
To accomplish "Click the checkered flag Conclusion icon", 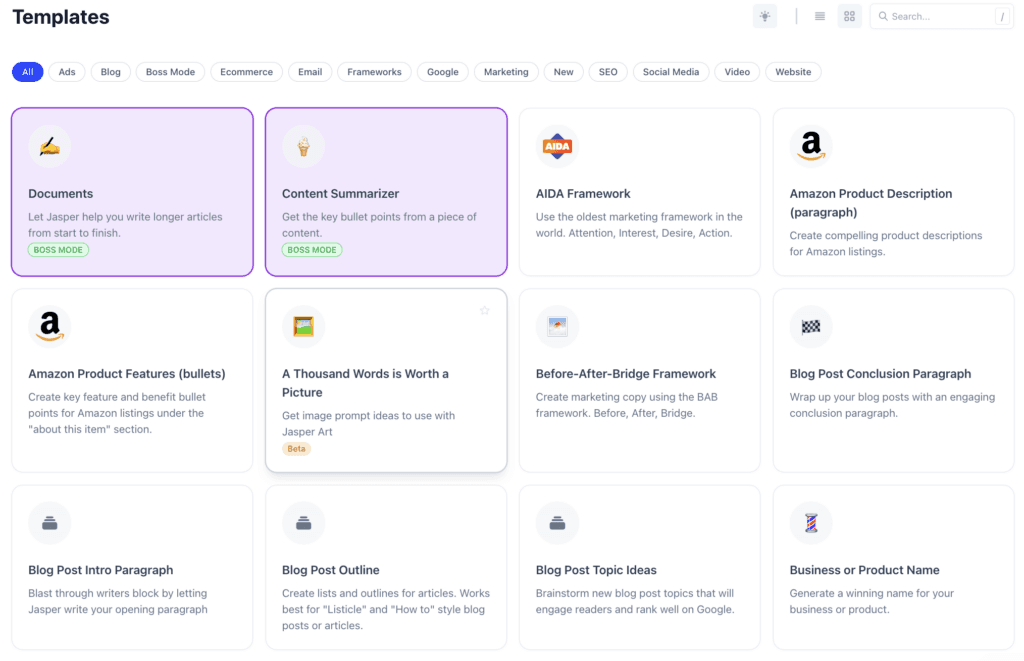I will coord(810,327).
